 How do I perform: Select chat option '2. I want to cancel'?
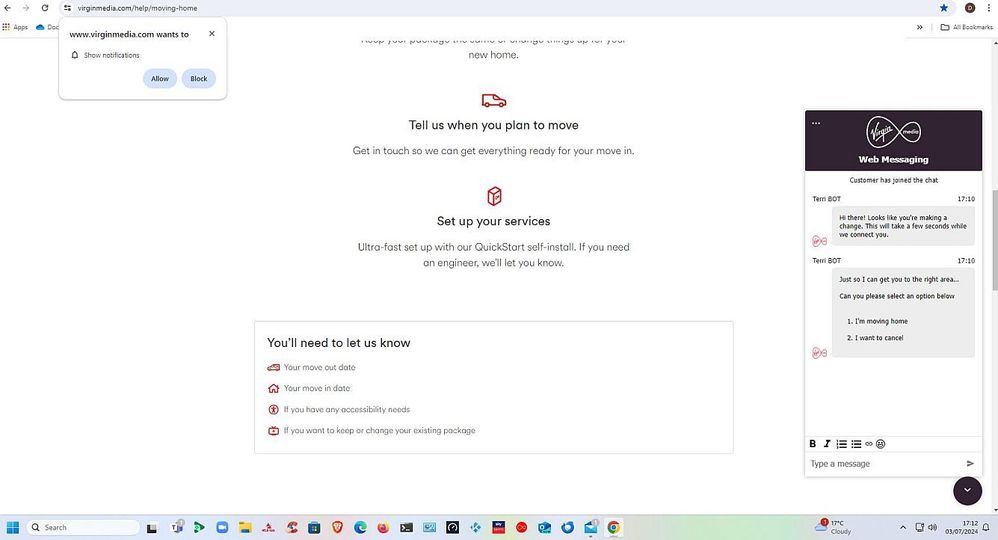(x=875, y=338)
